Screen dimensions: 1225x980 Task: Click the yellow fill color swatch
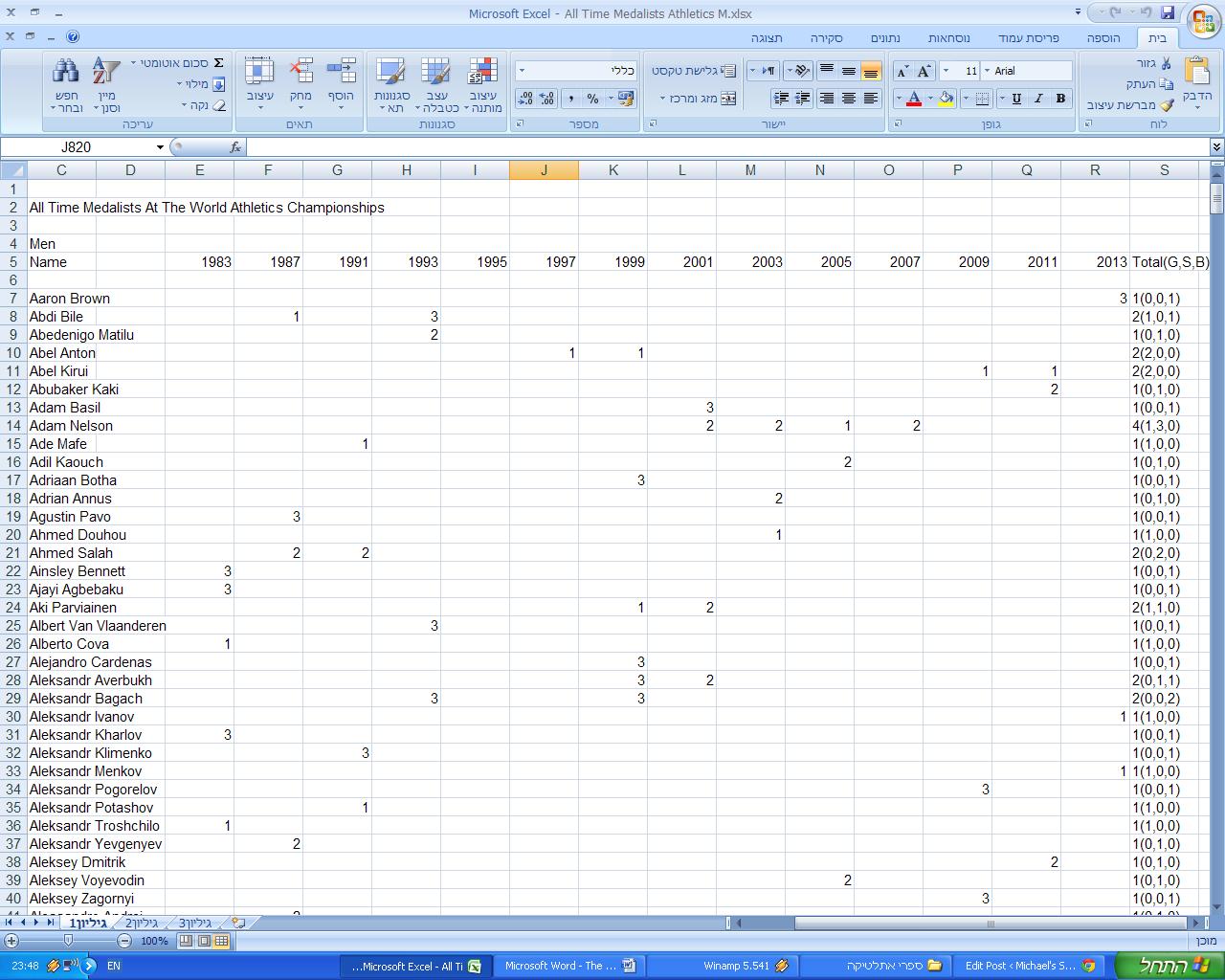(946, 99)
